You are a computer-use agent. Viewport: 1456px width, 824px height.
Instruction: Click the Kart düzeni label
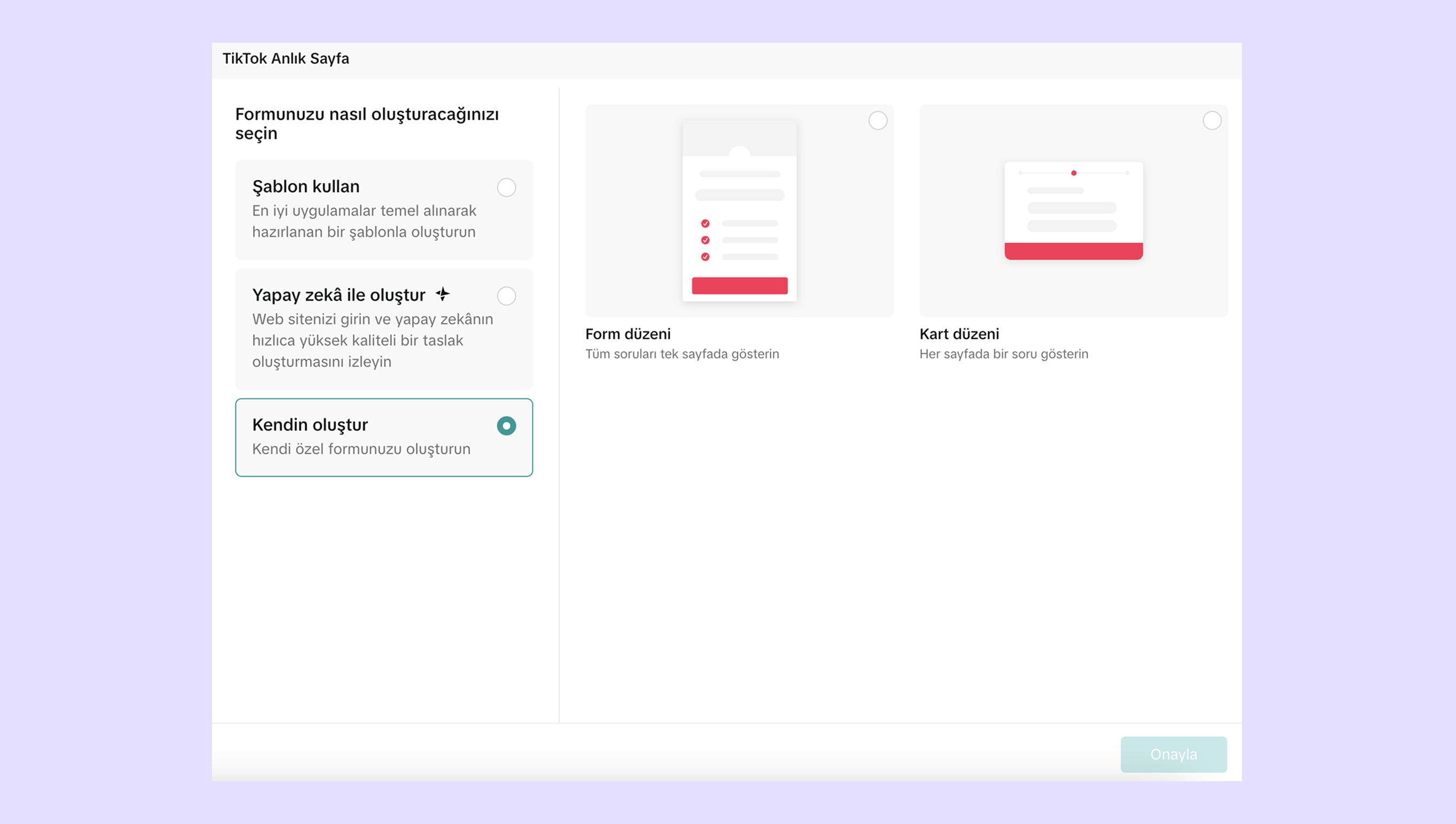pyautogui.click(x=959, y=334)
